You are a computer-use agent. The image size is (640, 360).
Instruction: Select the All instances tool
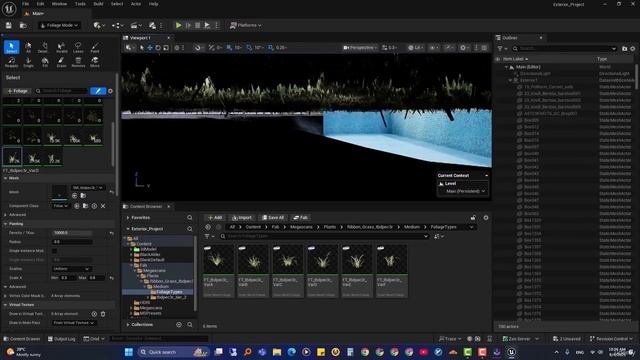pyautogui.click(x=28, y=47)
